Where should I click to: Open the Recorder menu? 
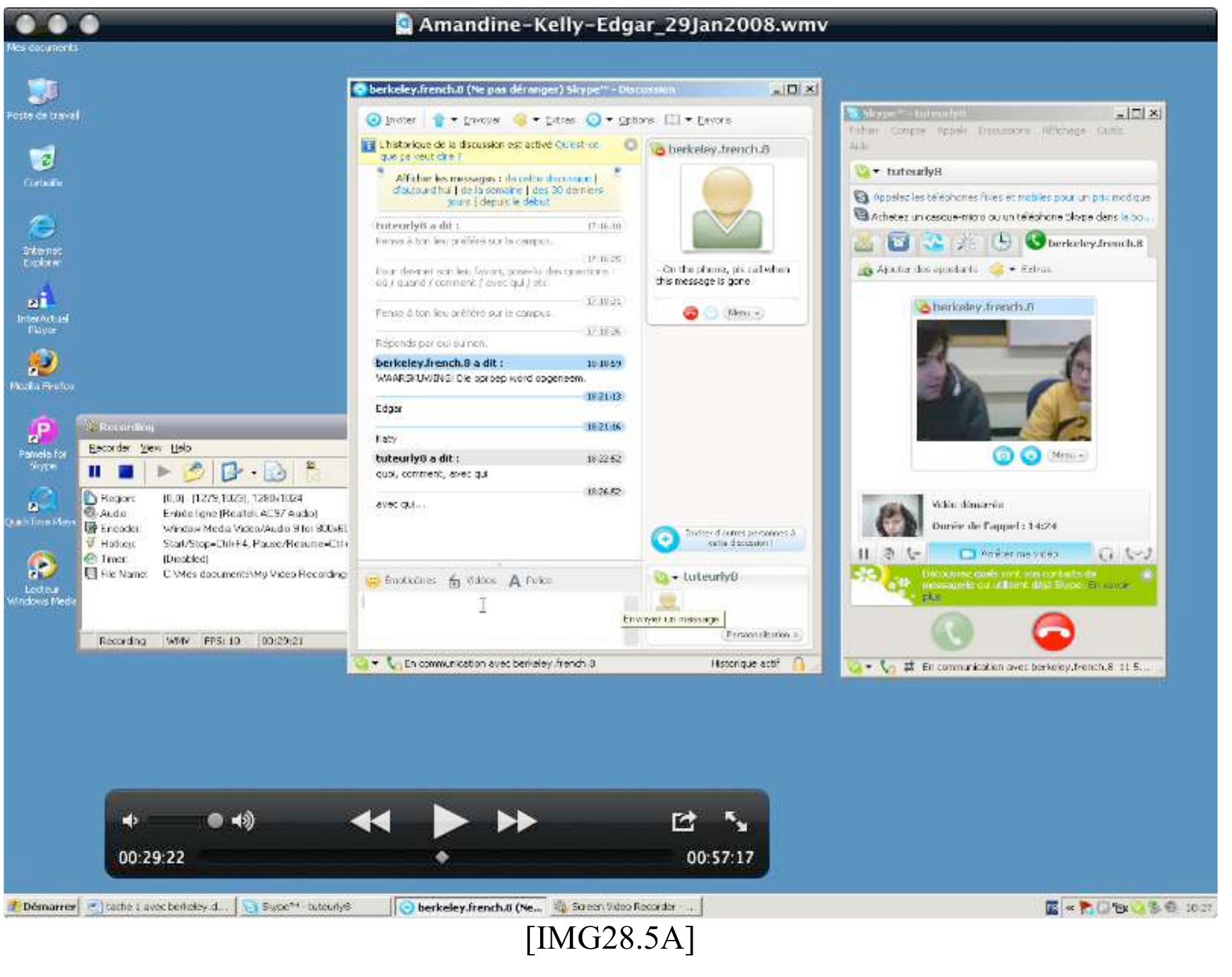[x=109, y=448]
